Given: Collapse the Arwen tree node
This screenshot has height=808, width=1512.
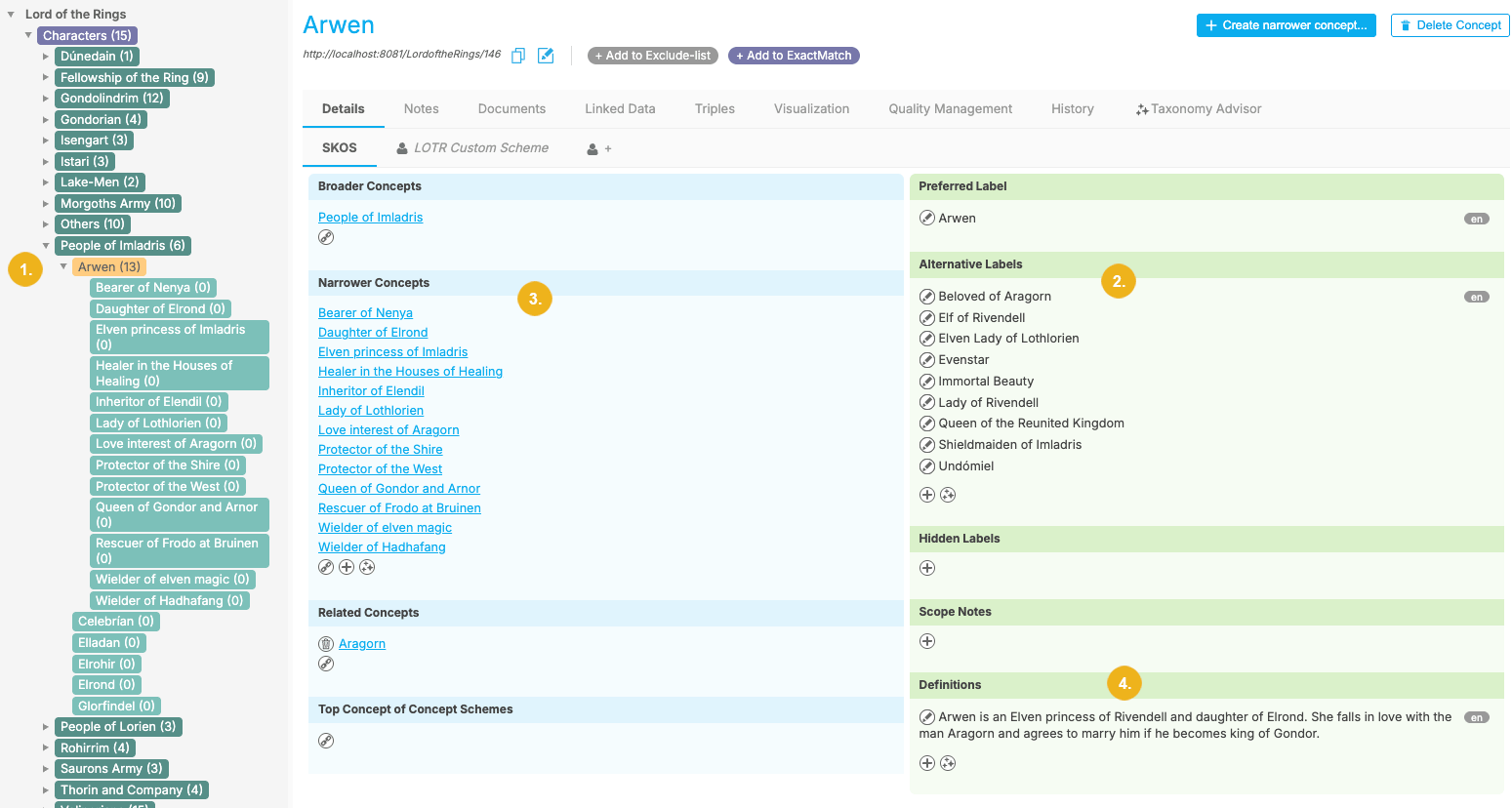Looking at the screenshot, I should coord(63,266).
